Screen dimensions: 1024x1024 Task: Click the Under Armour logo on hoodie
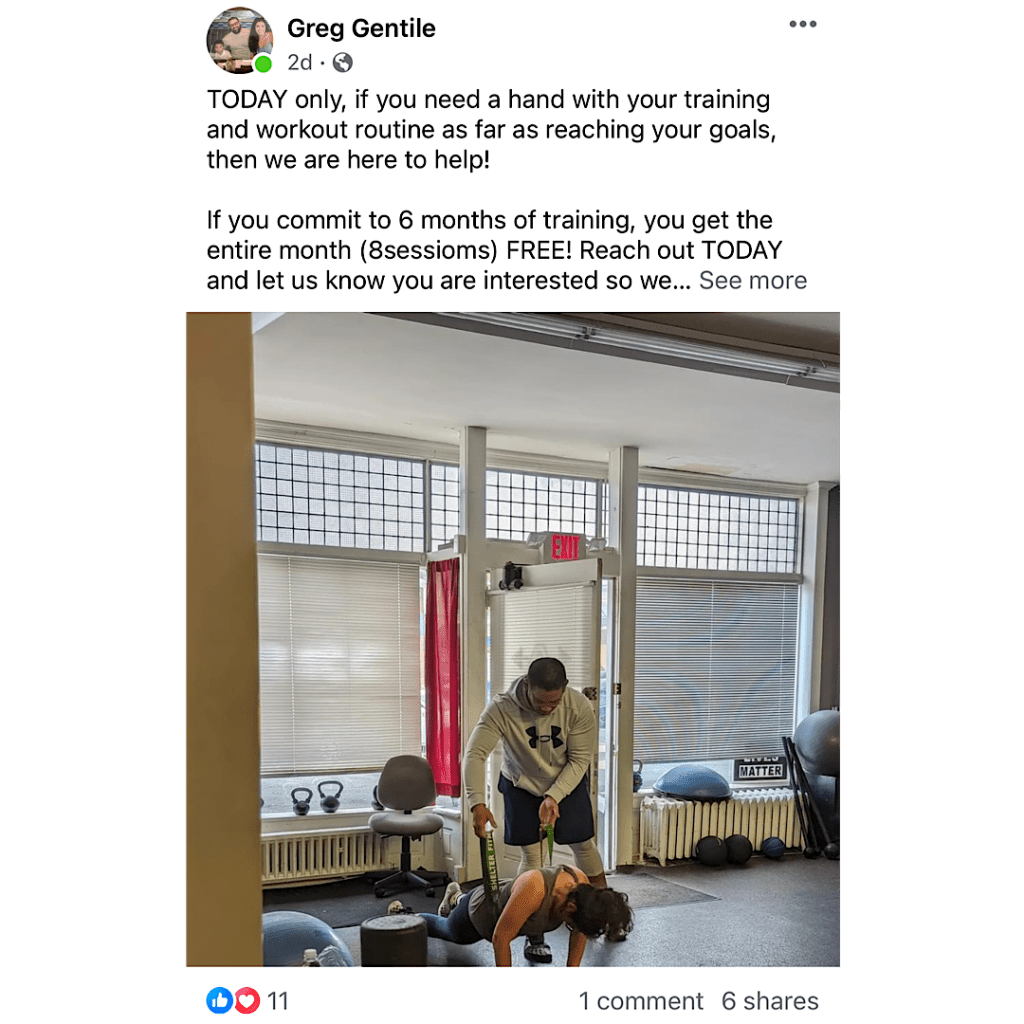coord(545,737)
